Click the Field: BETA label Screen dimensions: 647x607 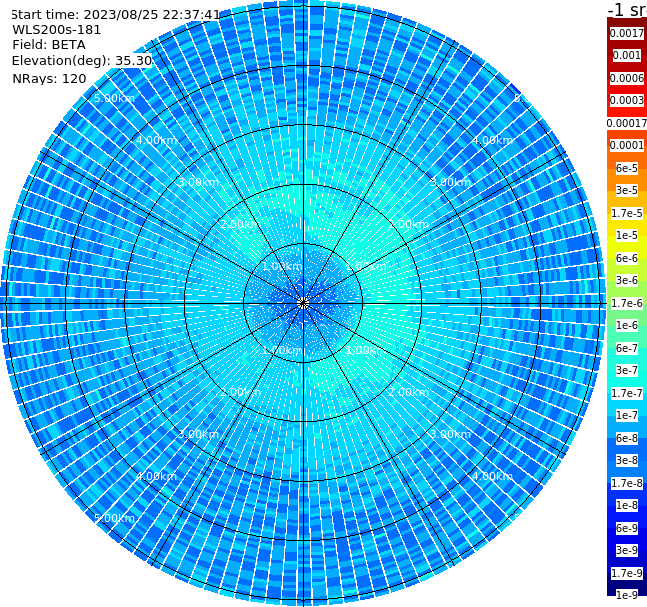coord(49,45)
